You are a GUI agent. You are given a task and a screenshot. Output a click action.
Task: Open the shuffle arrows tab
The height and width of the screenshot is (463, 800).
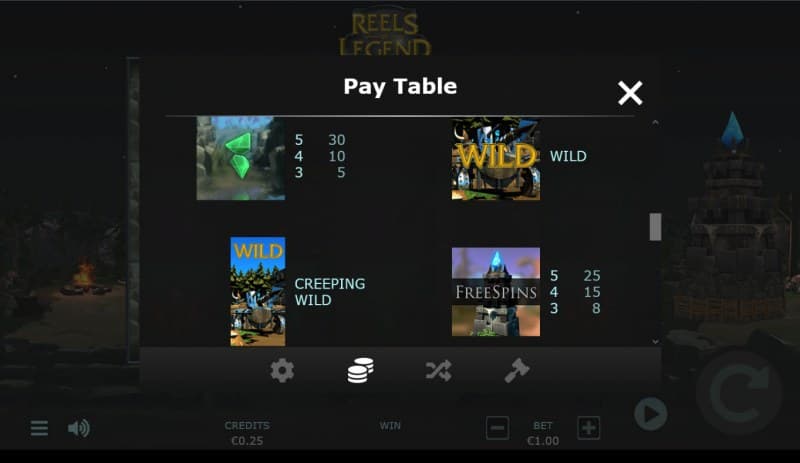tap(438, 371)
